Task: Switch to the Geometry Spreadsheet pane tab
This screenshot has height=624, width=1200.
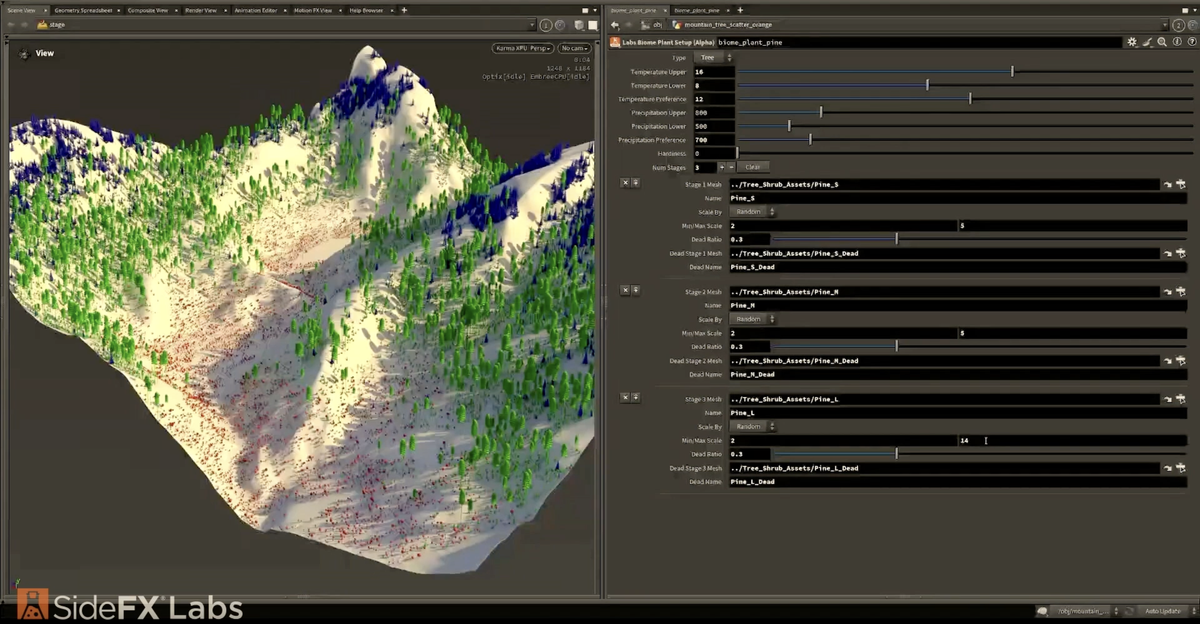Action: (84, 9)
